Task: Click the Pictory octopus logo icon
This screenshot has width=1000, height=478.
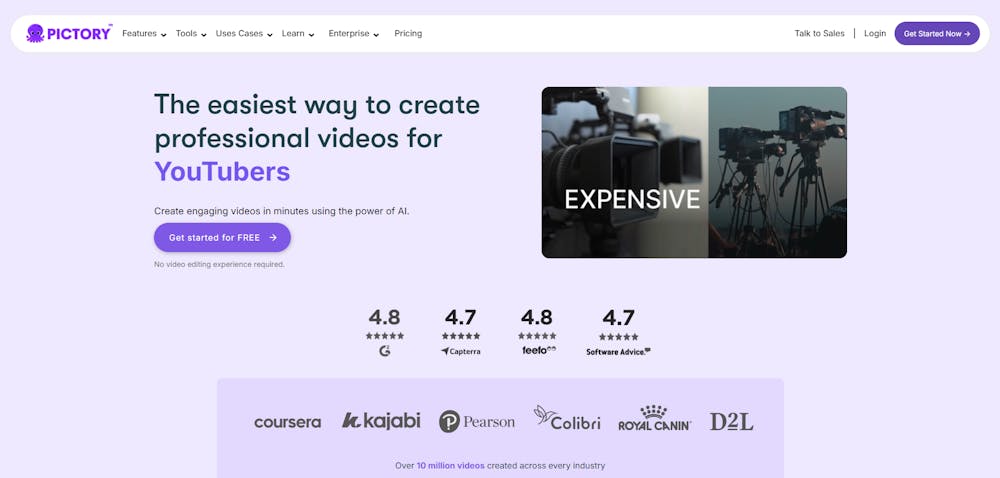Action: [35, 33]
